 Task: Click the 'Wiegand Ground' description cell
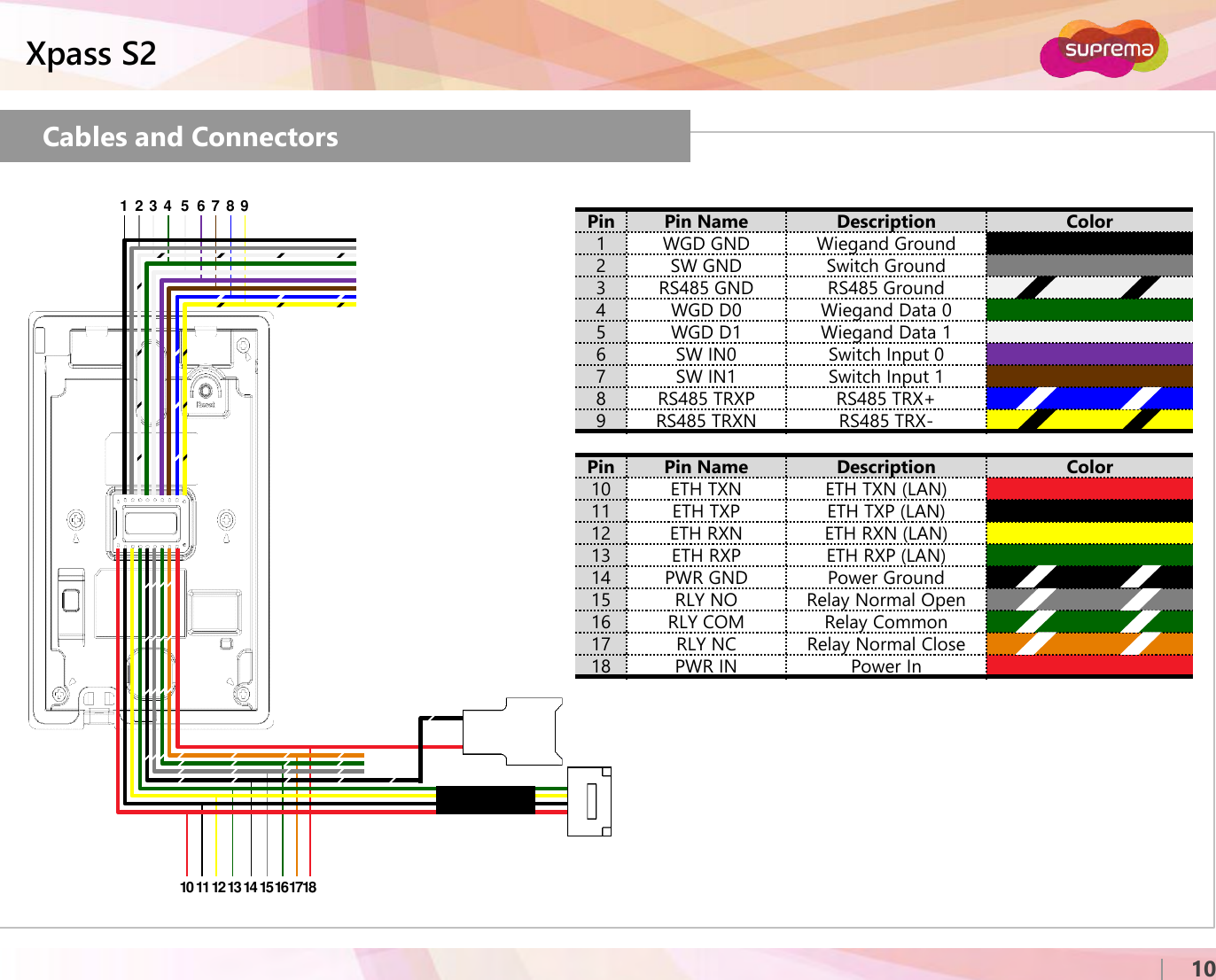(x=886, y=244)
